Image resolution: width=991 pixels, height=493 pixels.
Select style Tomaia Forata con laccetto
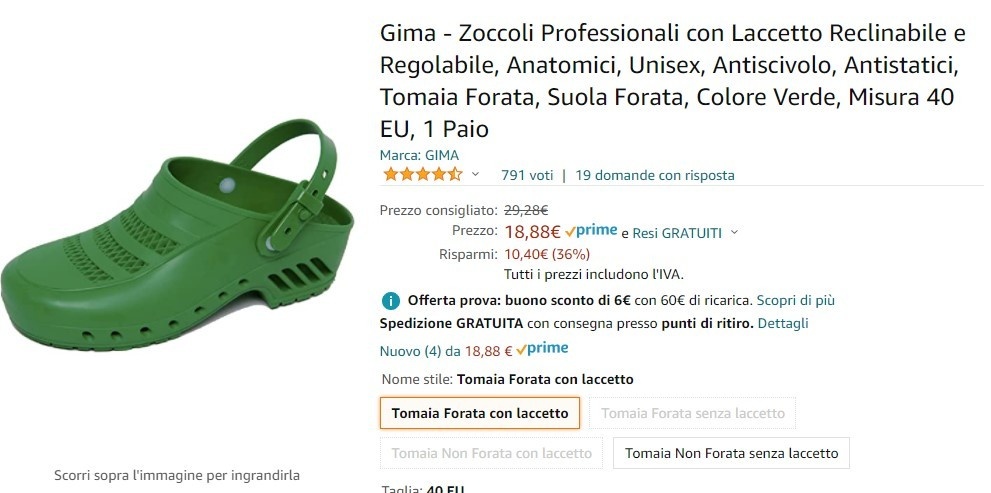coord(480,413)
